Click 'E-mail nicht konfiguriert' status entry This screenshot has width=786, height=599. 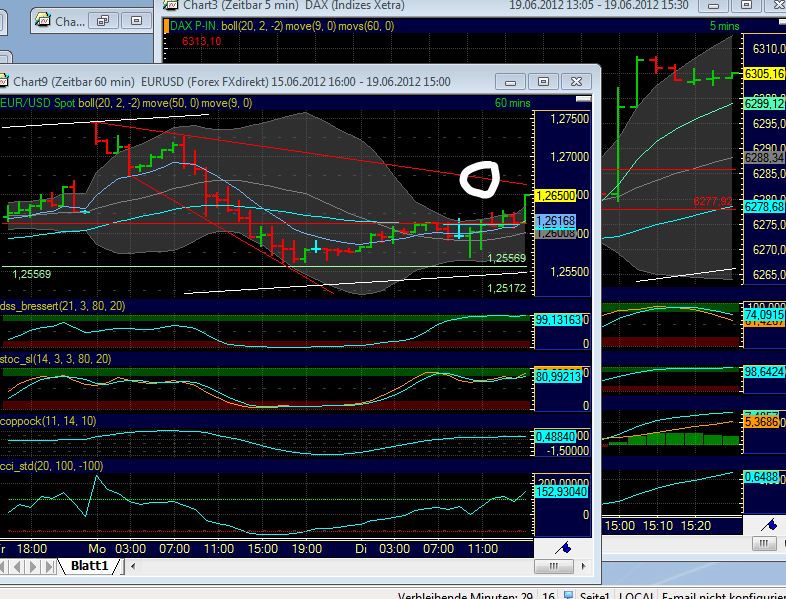[x=723, y=596]
